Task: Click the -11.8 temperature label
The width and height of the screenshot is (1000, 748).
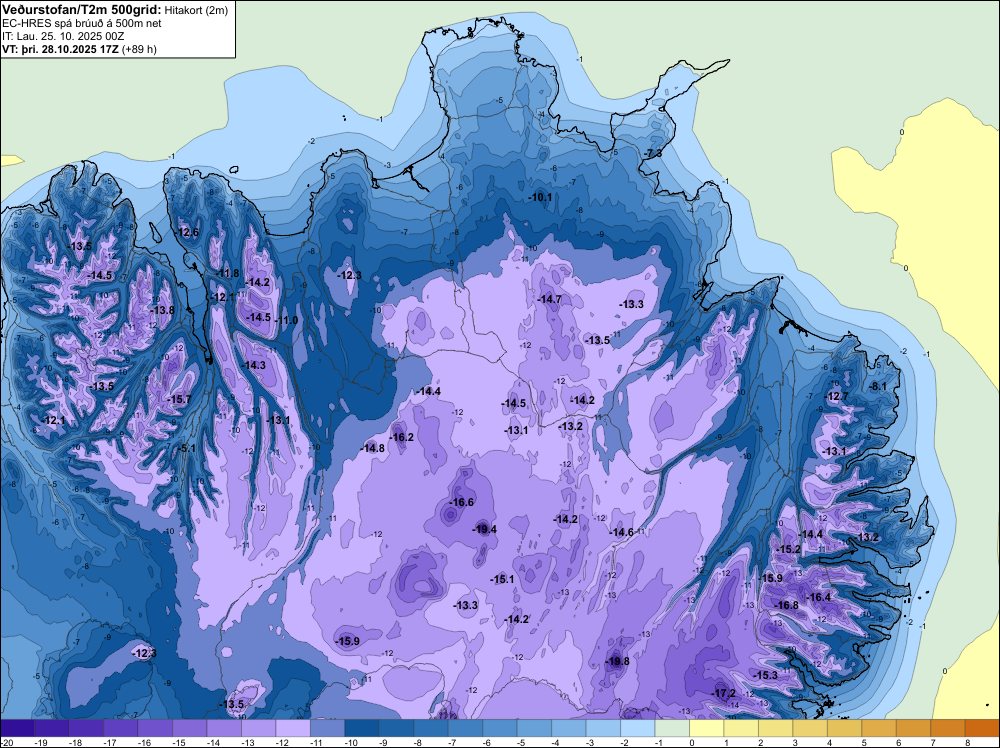Action: coord(227,274)
